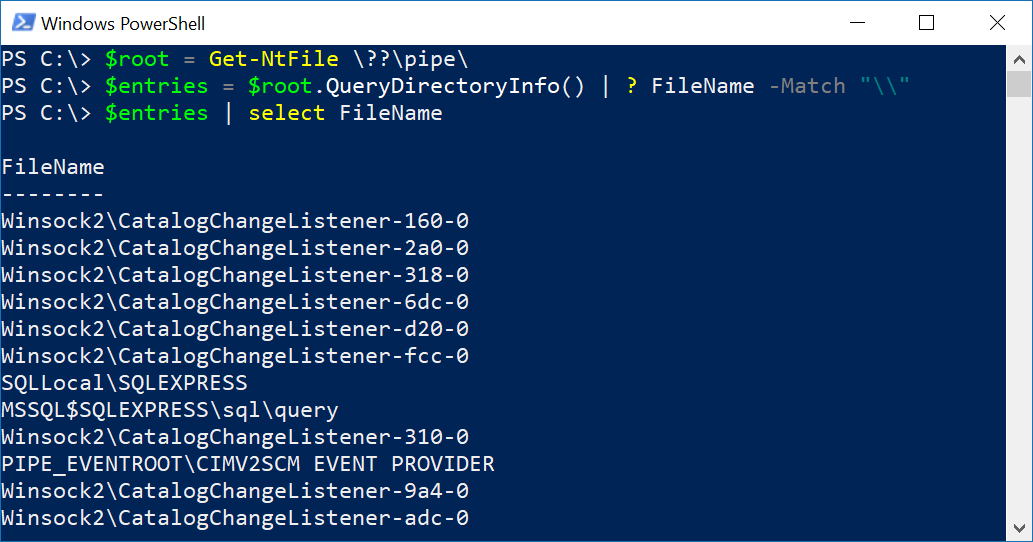This screenshot has width=1033, height=542.
Task: Click the SQLLocal\SQLEXPRESS output line
Action: pyautogui.click(x=125, y=383)
